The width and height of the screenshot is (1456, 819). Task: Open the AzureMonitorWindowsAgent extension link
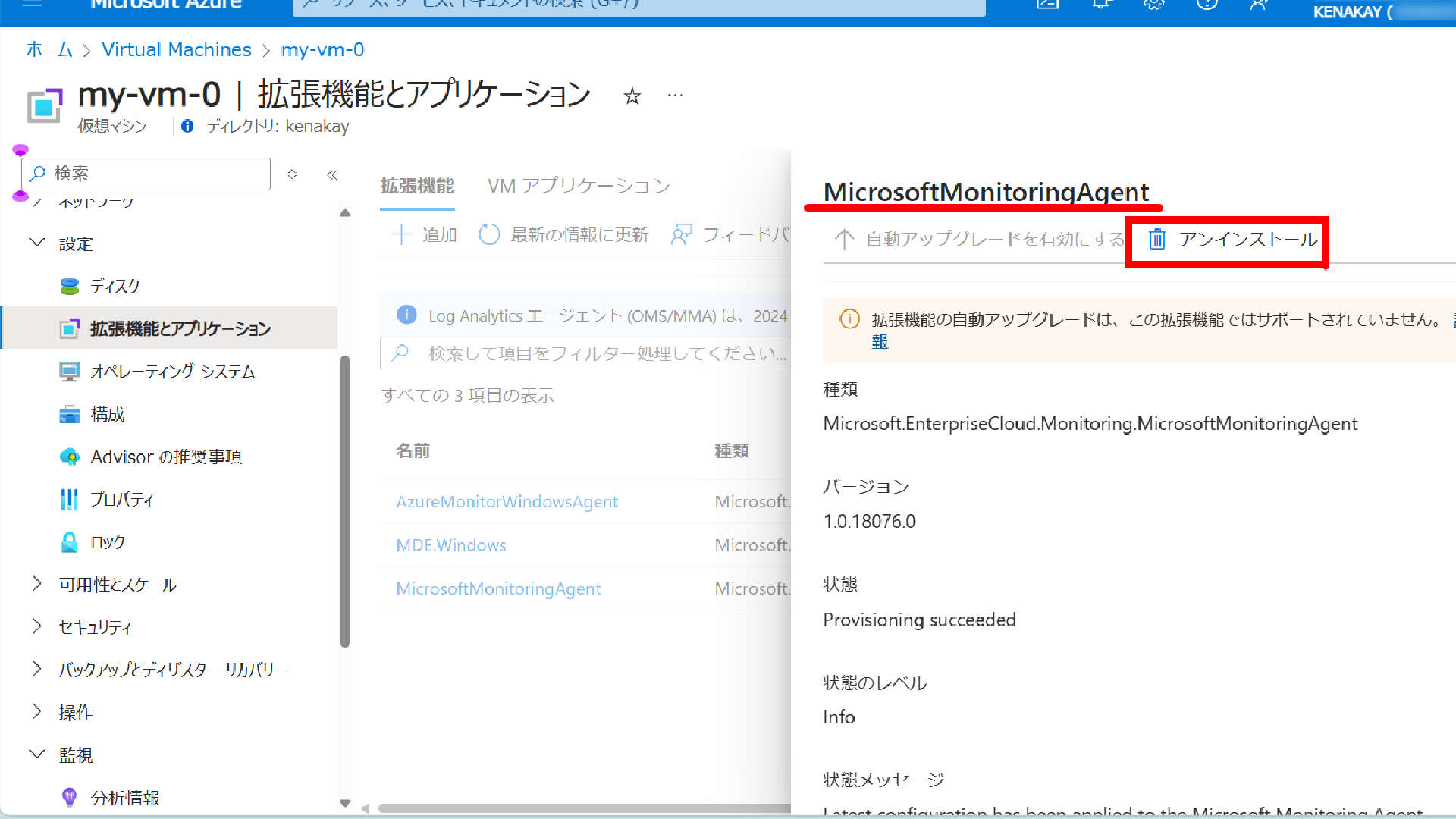[507, 502]
